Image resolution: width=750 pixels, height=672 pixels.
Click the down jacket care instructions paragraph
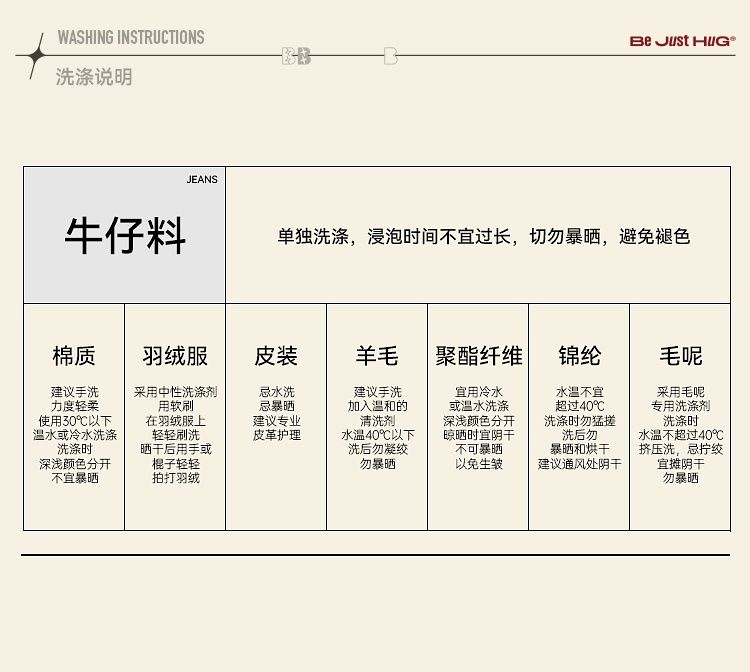[175, 435]
